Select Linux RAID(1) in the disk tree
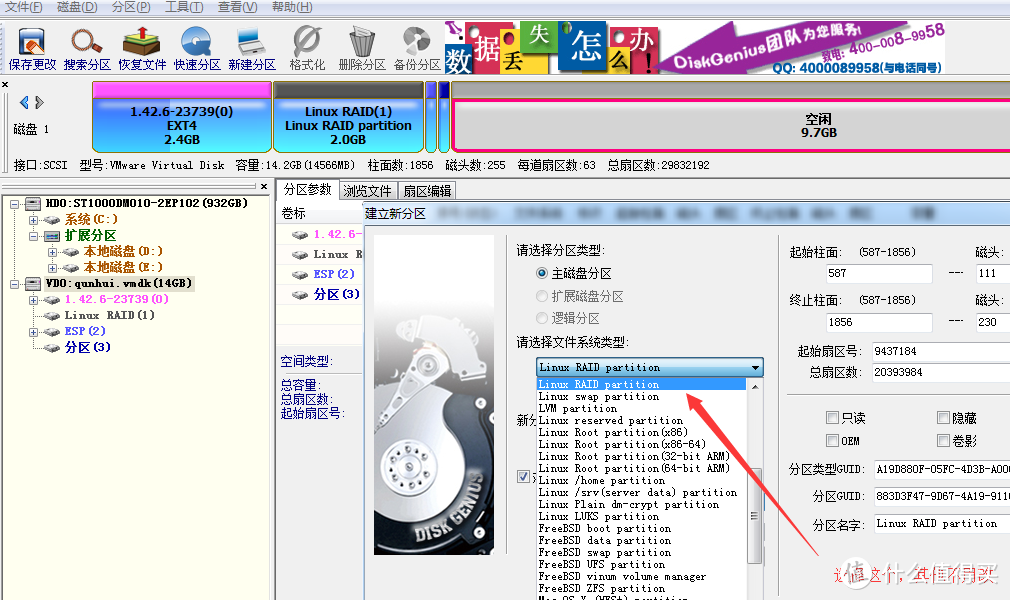Screen dimensions: 1010x600 coord(109,315)
